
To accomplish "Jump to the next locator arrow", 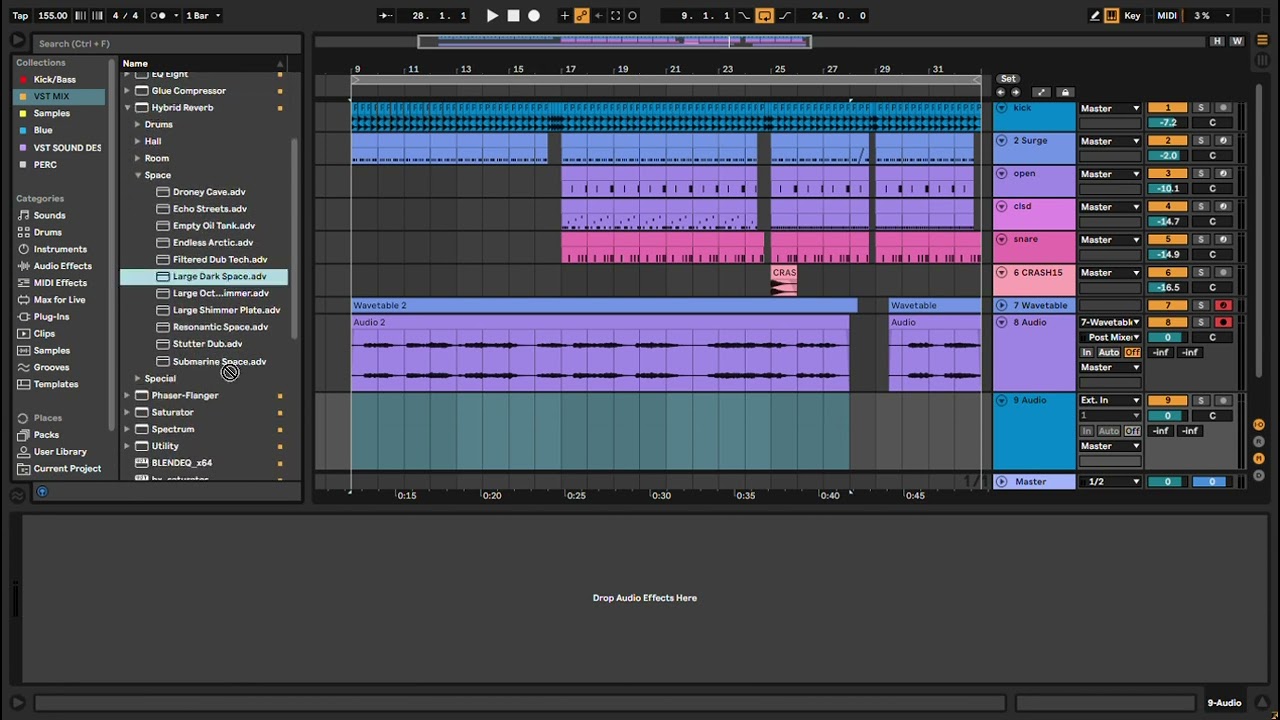I will click(1015, 92).
